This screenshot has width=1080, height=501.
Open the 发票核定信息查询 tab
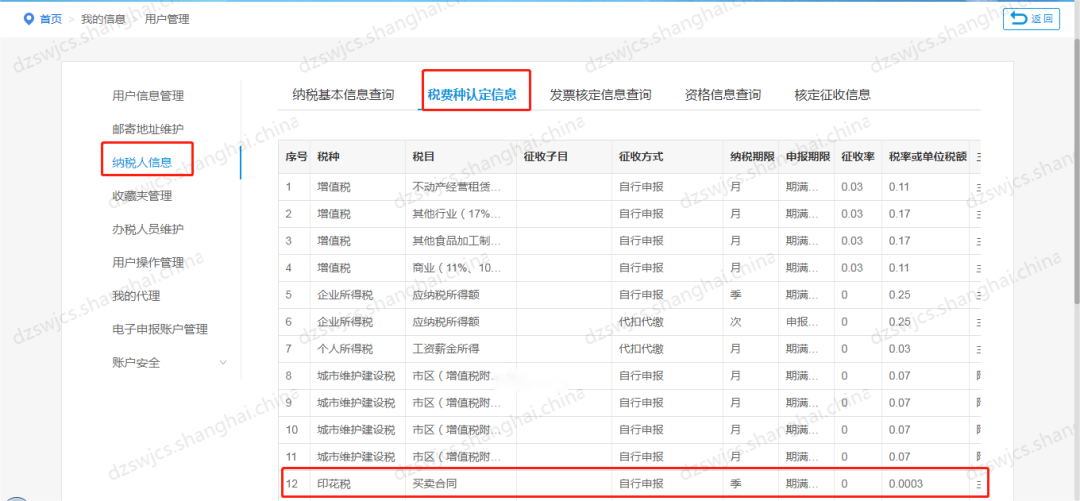coord(600,95)
